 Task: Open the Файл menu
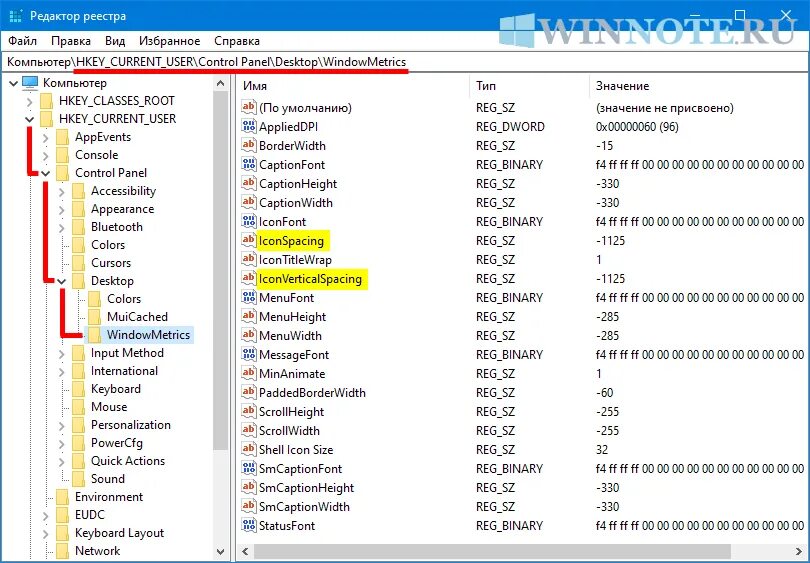tap(23, 41)
